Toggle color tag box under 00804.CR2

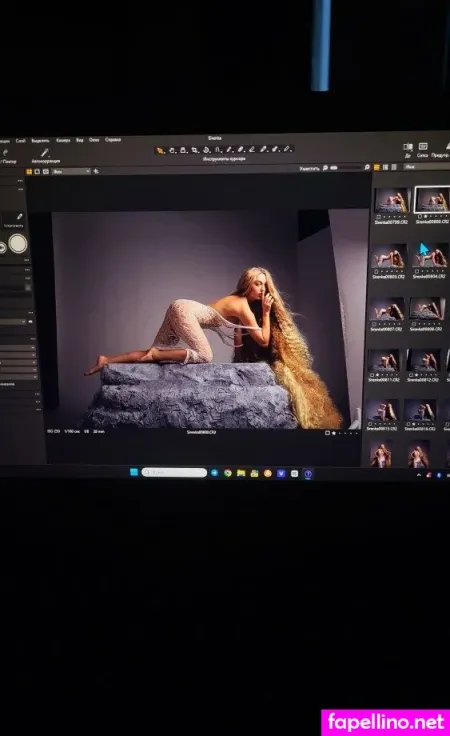click(x=416, y=271)
